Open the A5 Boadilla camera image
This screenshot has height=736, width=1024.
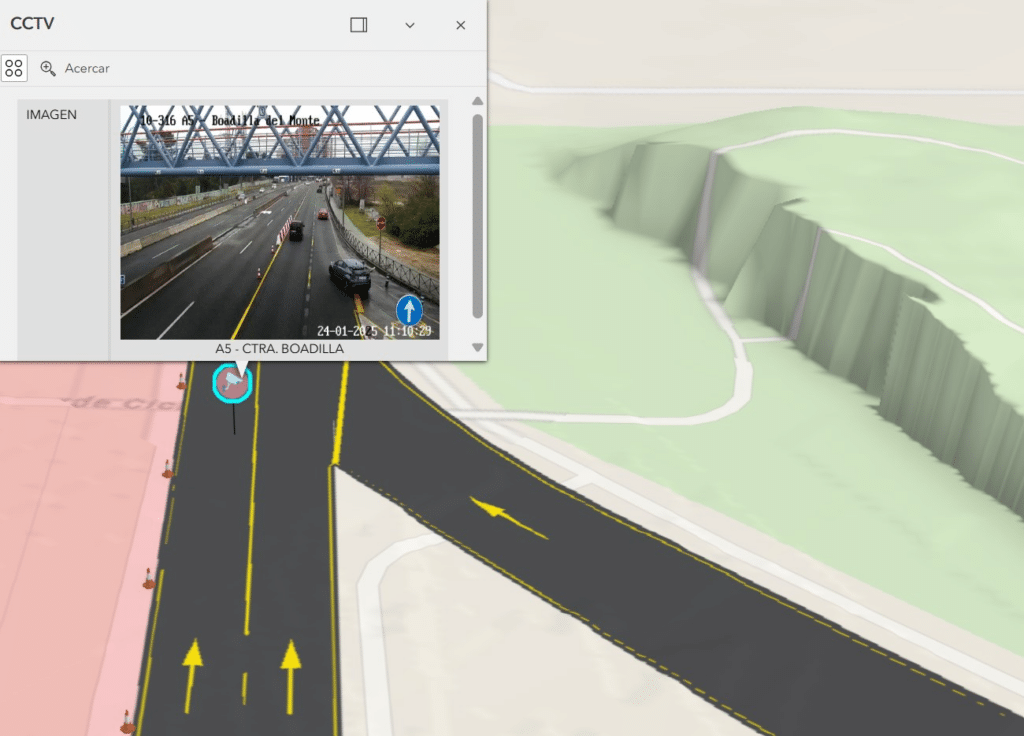(279, 222)
